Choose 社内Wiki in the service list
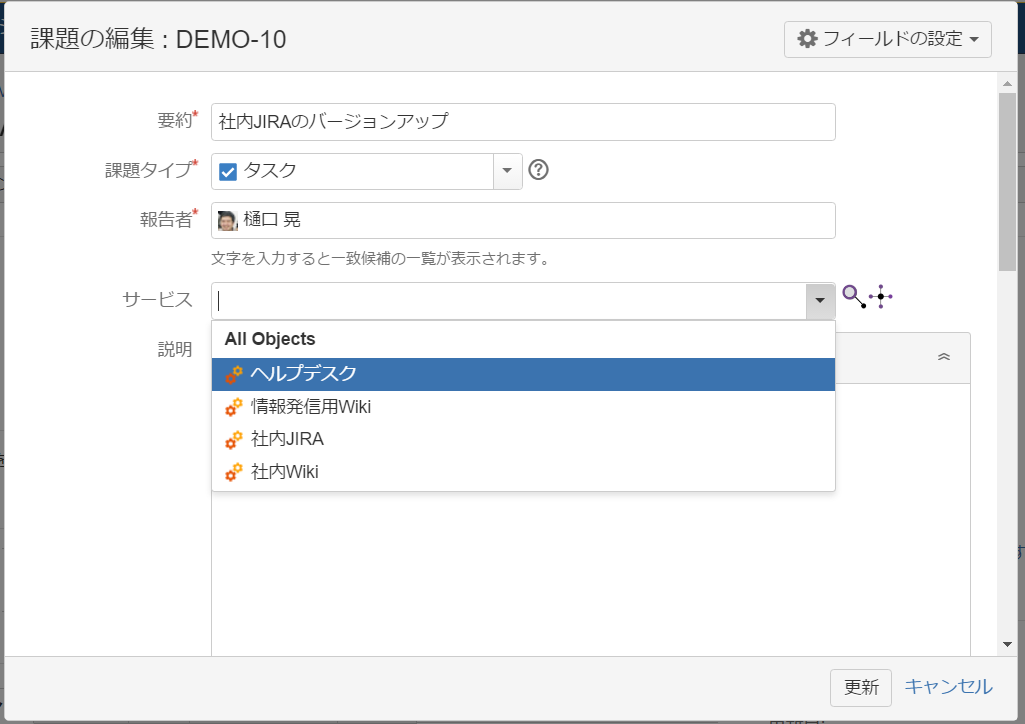The height and width of the screenshot is (724, 1025). point(523,472)
